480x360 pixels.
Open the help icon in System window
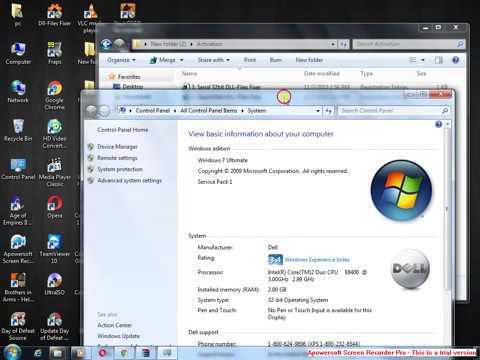(x=439, y=124)
